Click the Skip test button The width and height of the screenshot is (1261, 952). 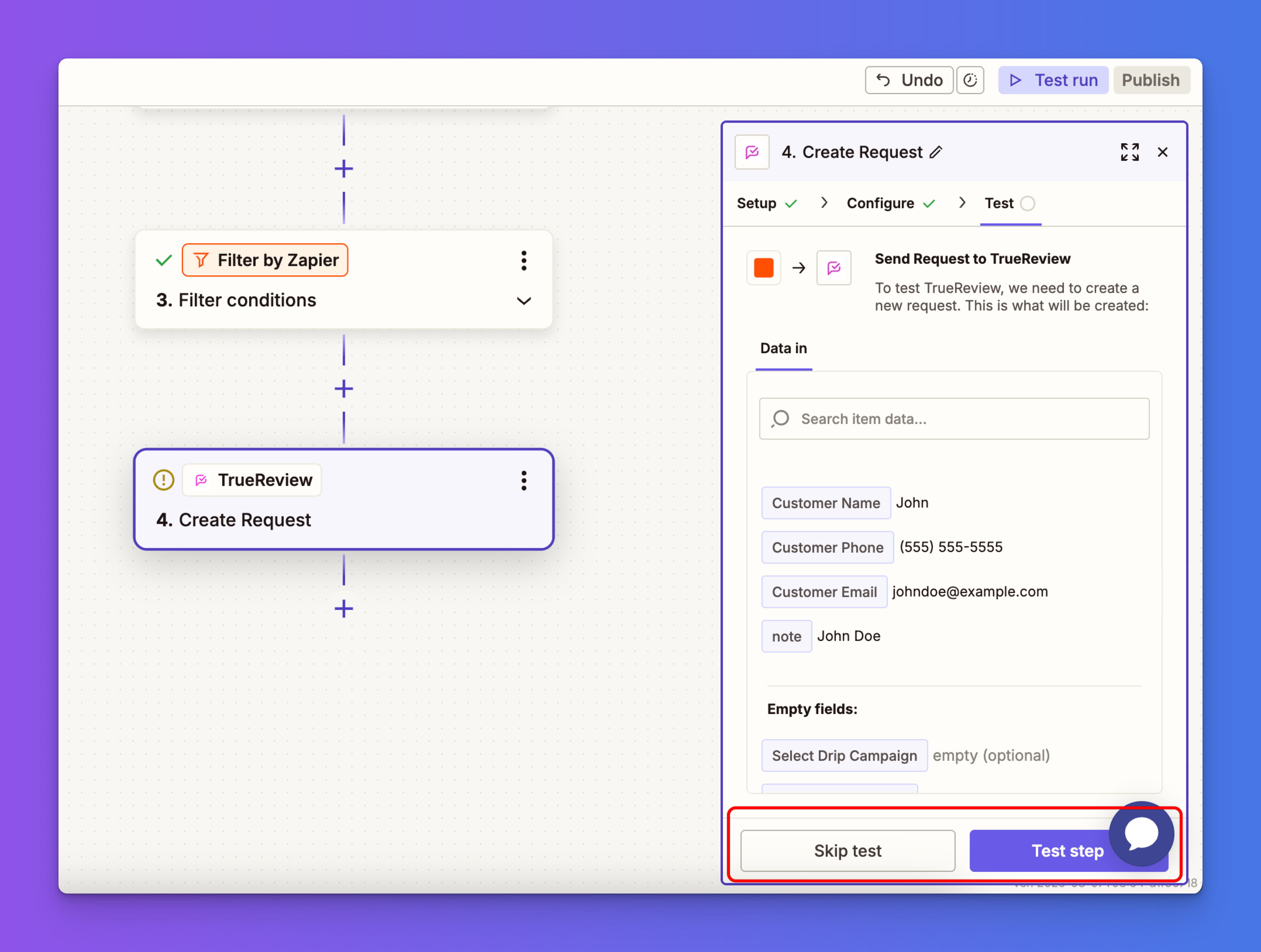pos(847,851)
